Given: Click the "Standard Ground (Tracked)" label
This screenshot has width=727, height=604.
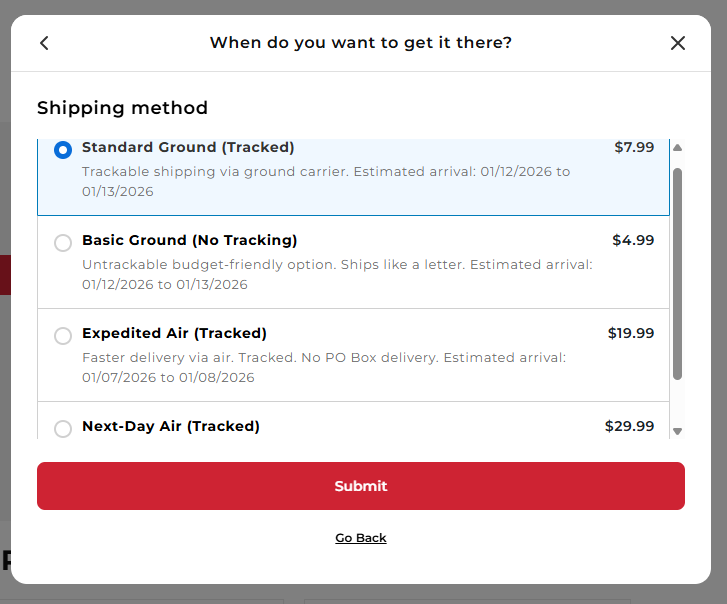Looking at the screenshot, I should click(x=188, y=147).
